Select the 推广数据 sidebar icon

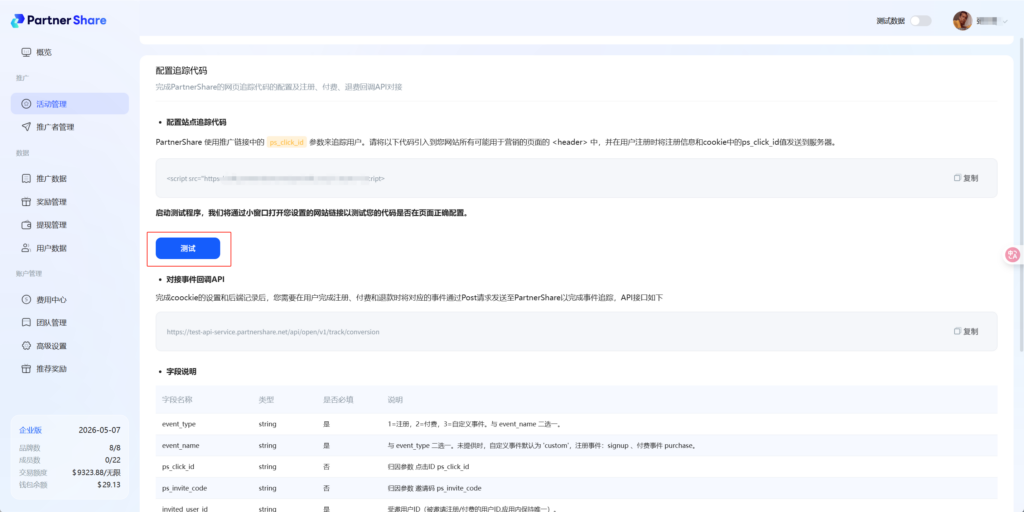26,179
